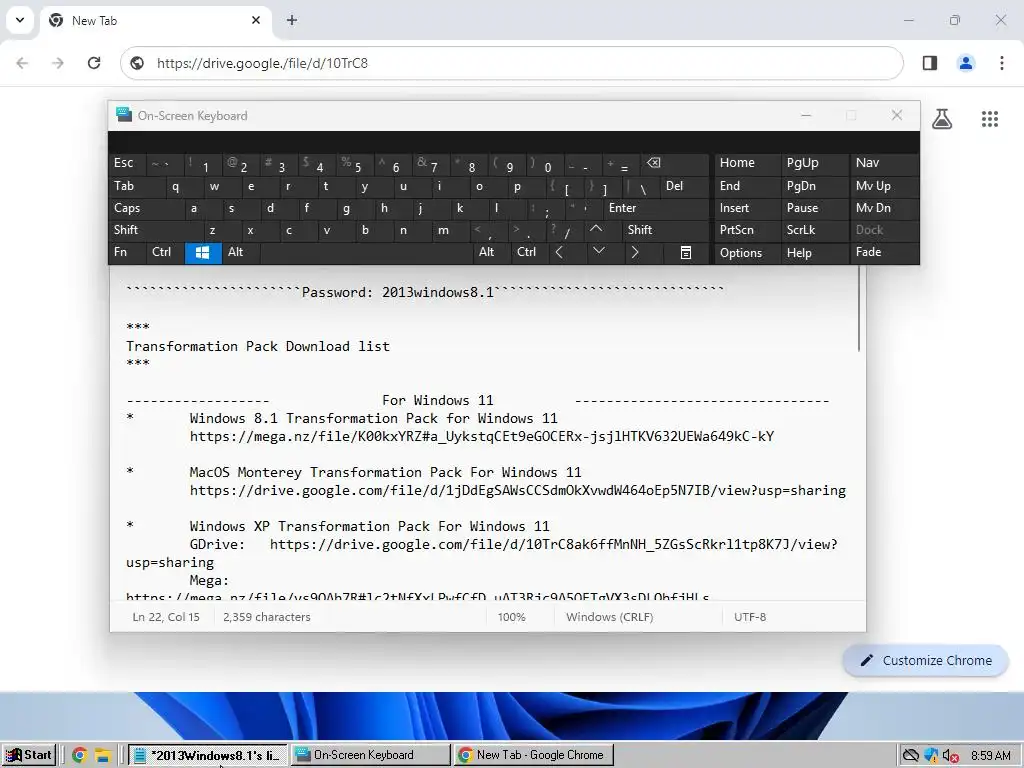The image size is (1024, 768).
Task: Click the Chrome address bar
Action: 511,63
